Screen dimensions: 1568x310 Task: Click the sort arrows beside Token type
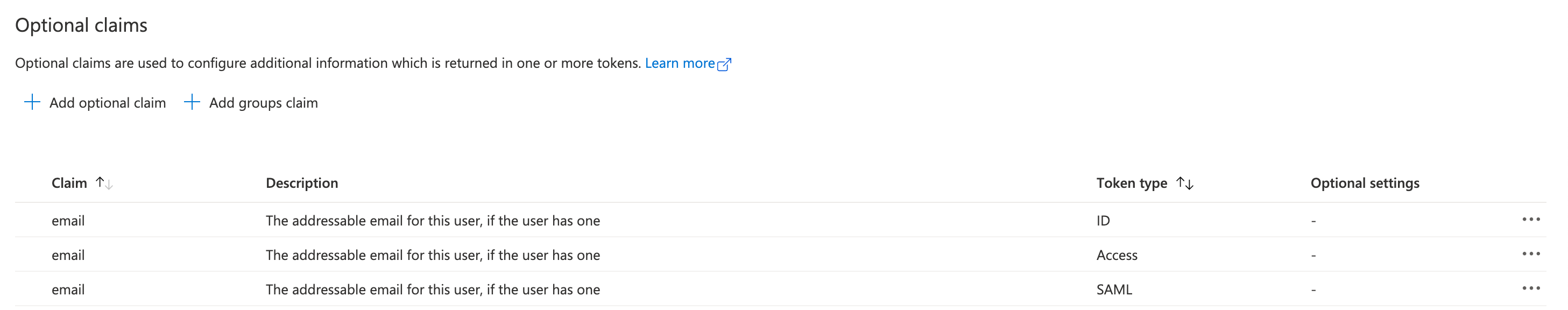(1184, 182)
